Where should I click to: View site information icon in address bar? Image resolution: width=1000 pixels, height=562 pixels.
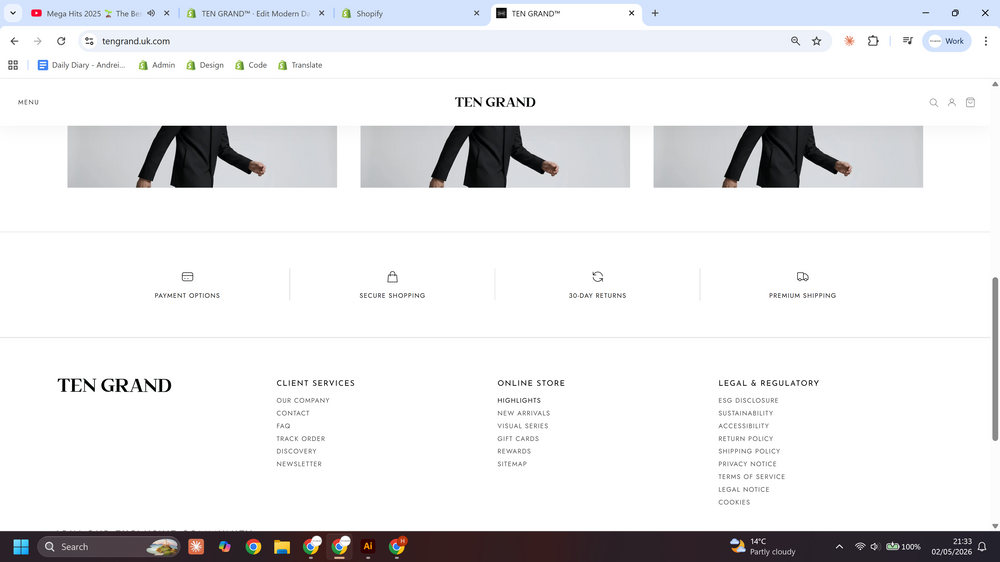point(89,41)
